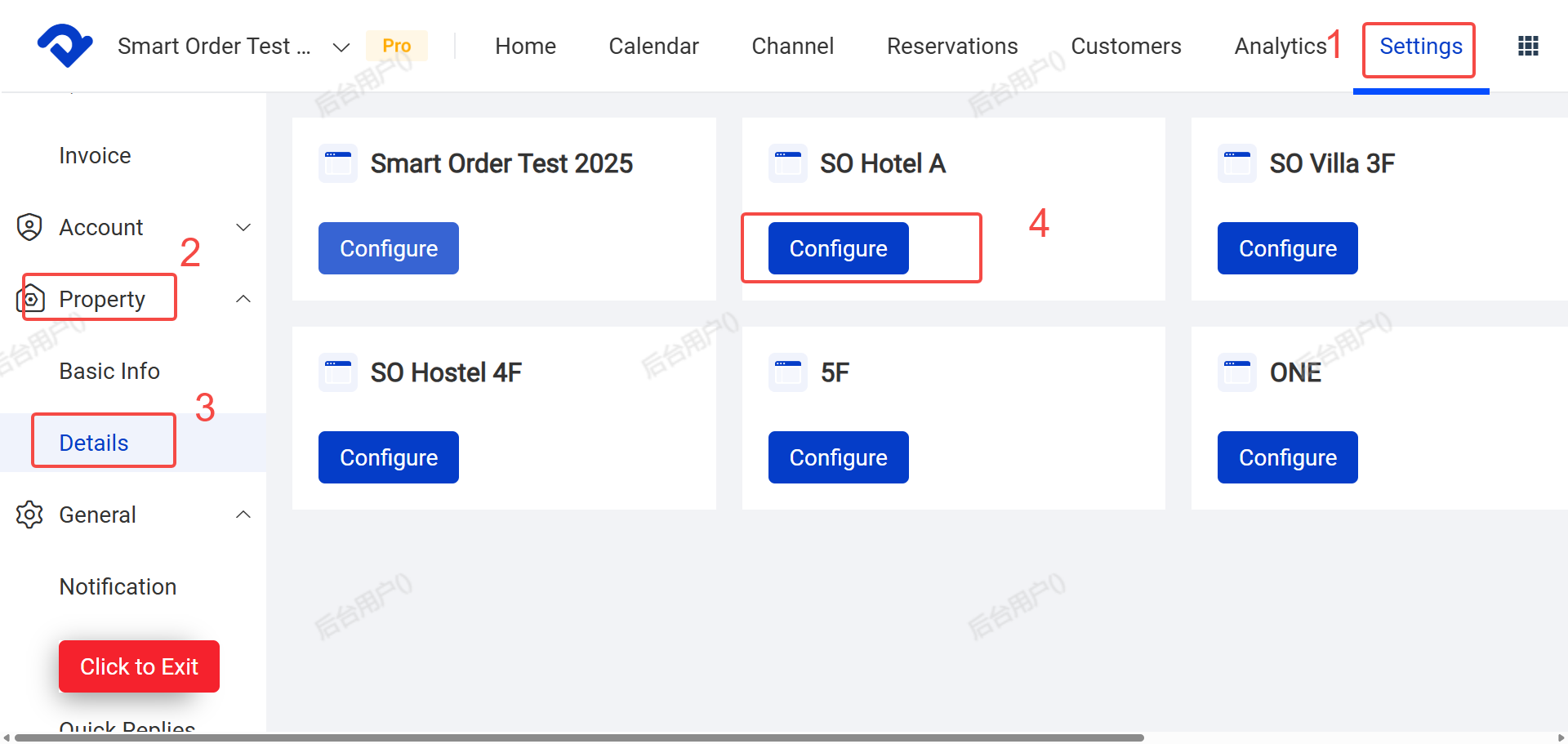Open the apps grid icon
This screenshot has width=1568, height=744.
[x=1528, y=46]
